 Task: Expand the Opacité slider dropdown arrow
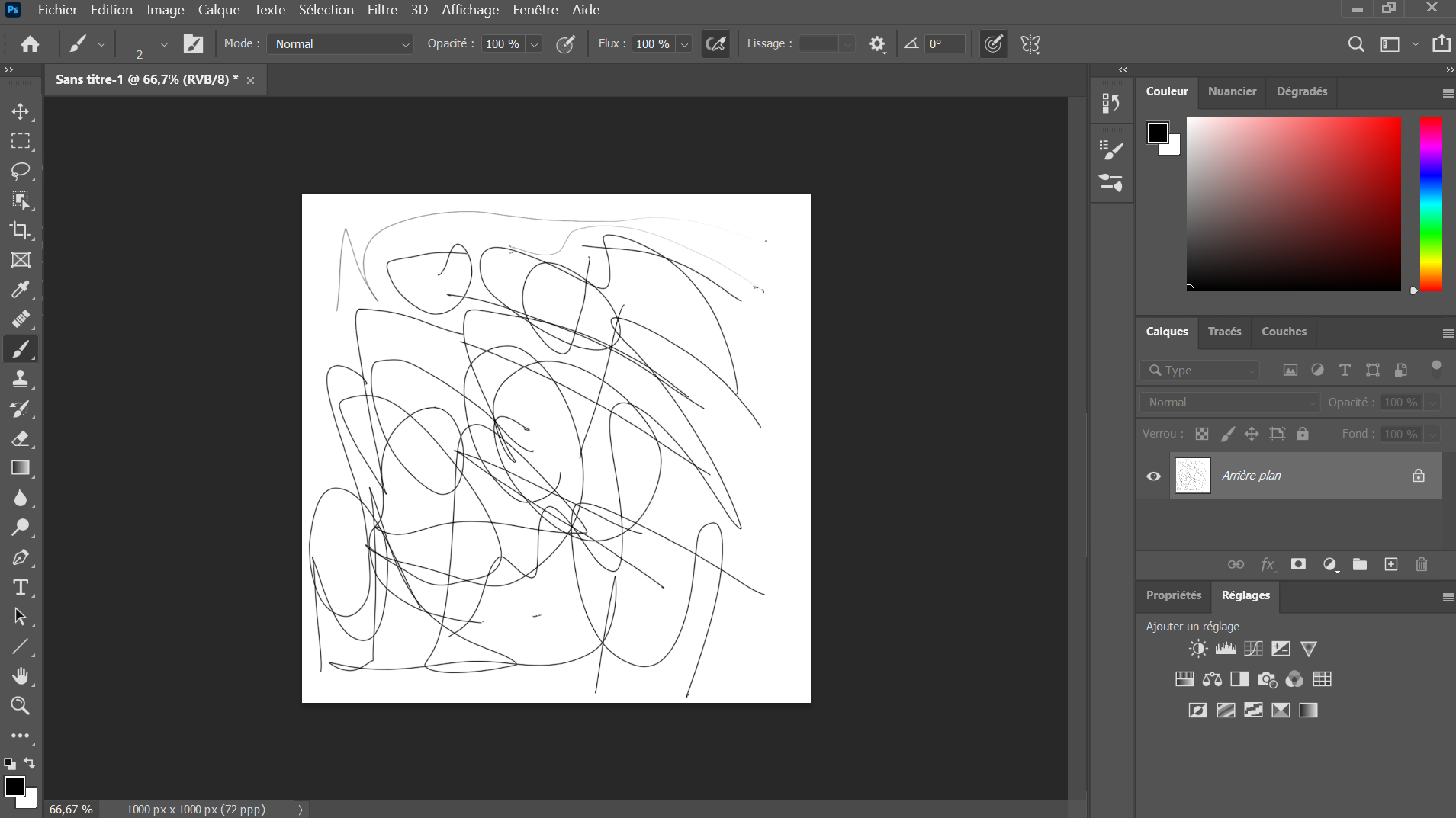pos(535,44)
